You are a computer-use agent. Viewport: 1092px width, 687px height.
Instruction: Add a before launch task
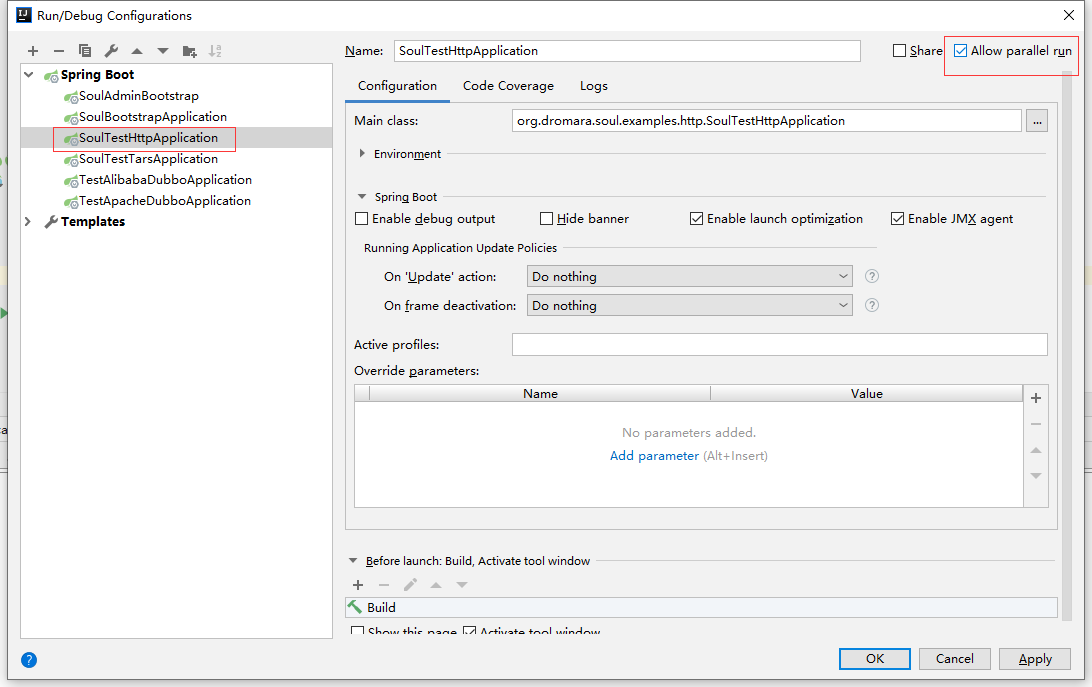(358, 585)
